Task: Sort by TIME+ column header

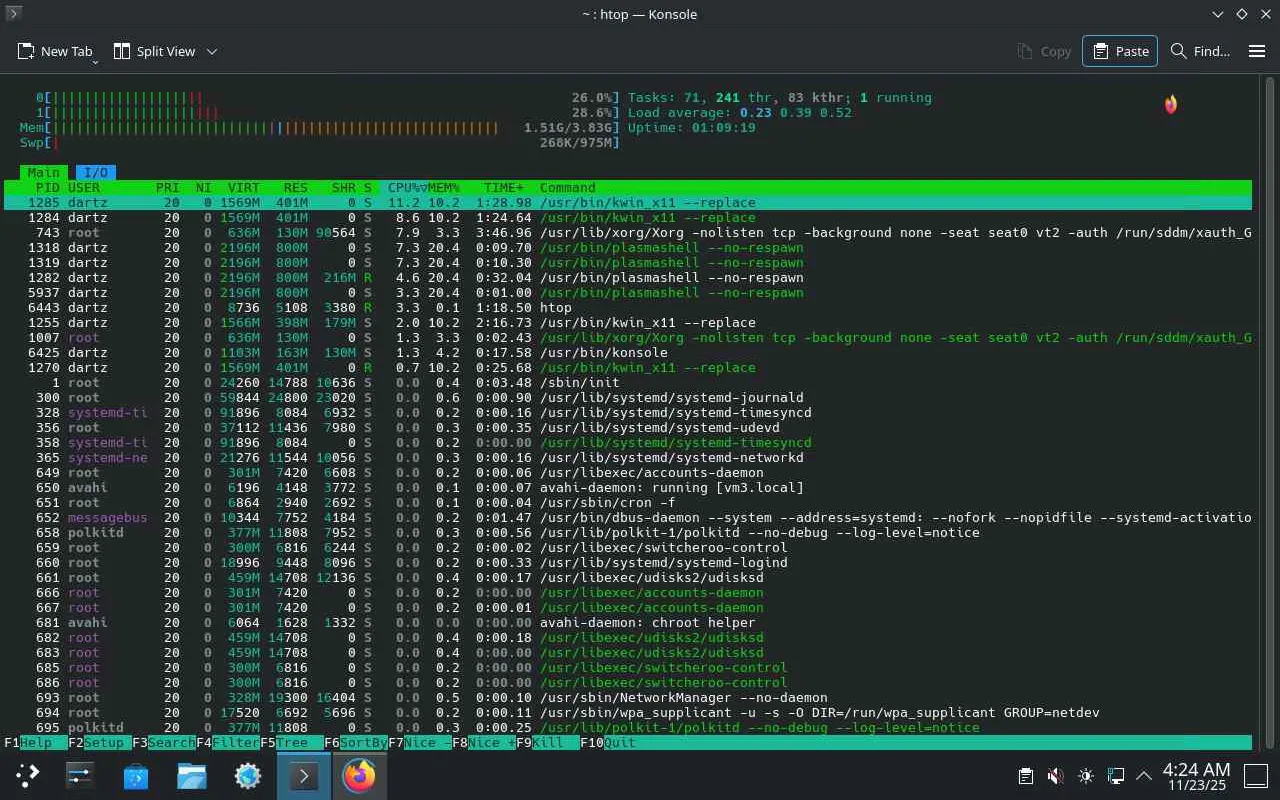Action: coord(504,187)
